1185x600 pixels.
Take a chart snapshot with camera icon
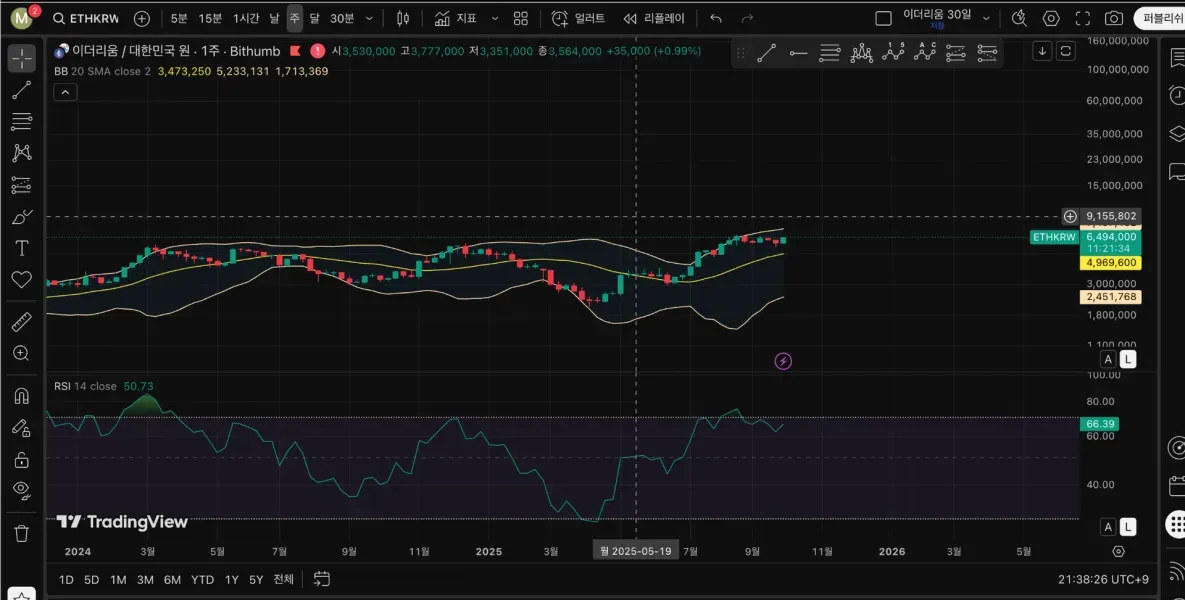(1113, 18)
